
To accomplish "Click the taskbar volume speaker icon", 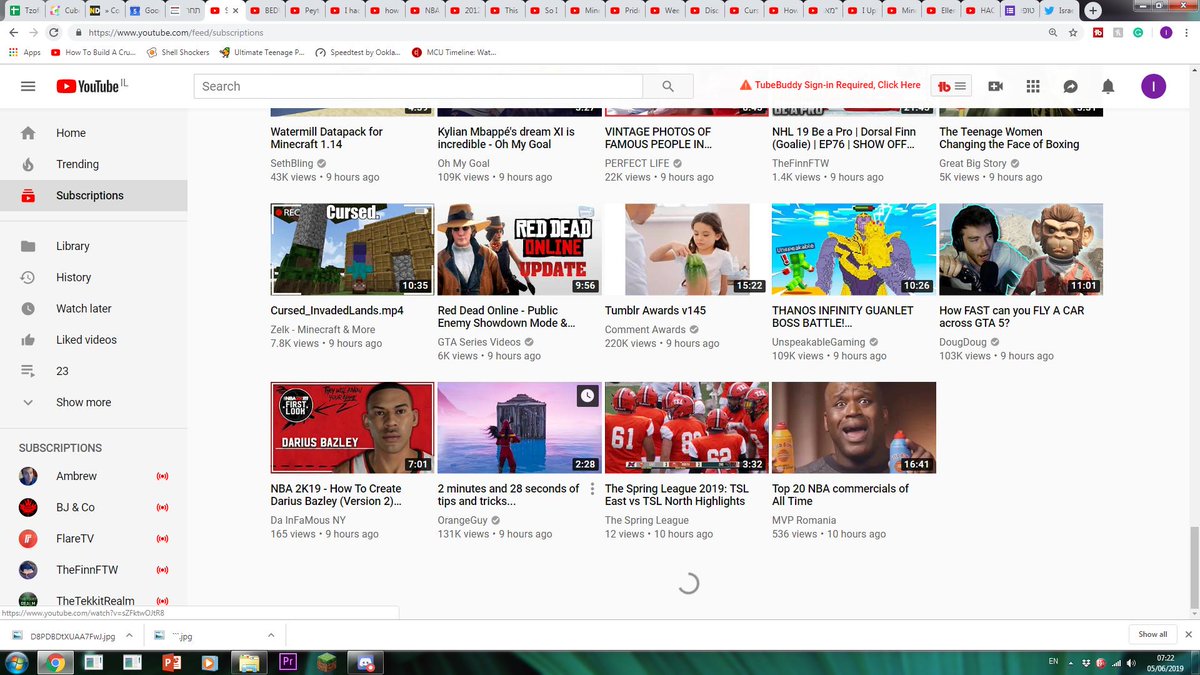I will coord(1130,662).
